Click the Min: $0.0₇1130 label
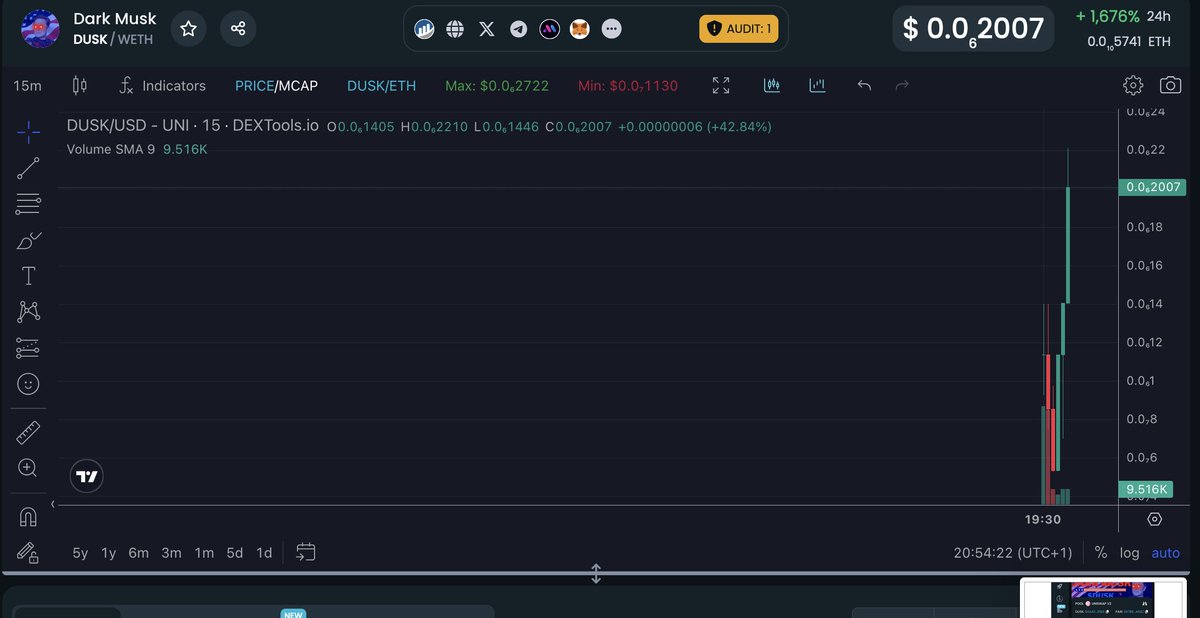 [628, 86]
